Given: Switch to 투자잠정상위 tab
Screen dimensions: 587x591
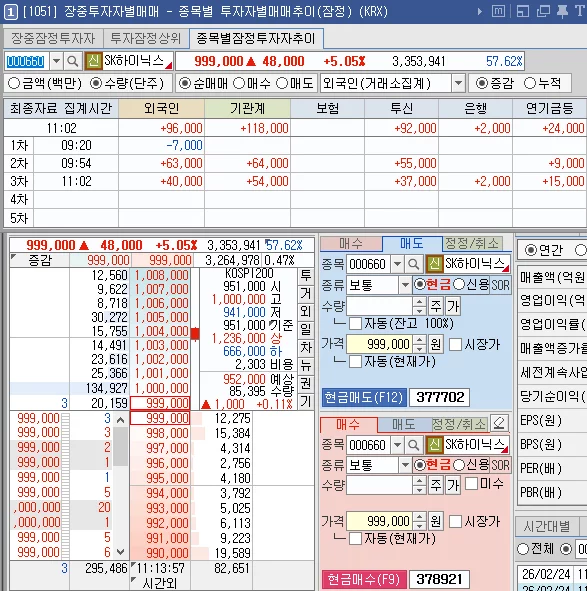Looking at the screenshot, I should pos(146,38).
